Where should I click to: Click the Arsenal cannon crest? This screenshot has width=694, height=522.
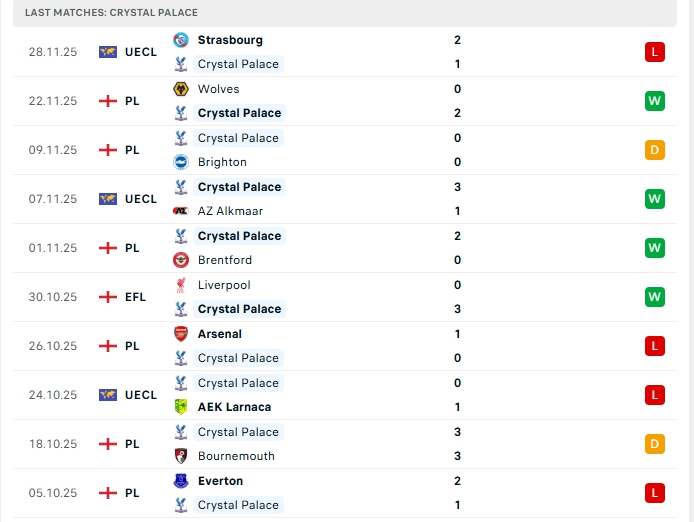pos(181,334)
